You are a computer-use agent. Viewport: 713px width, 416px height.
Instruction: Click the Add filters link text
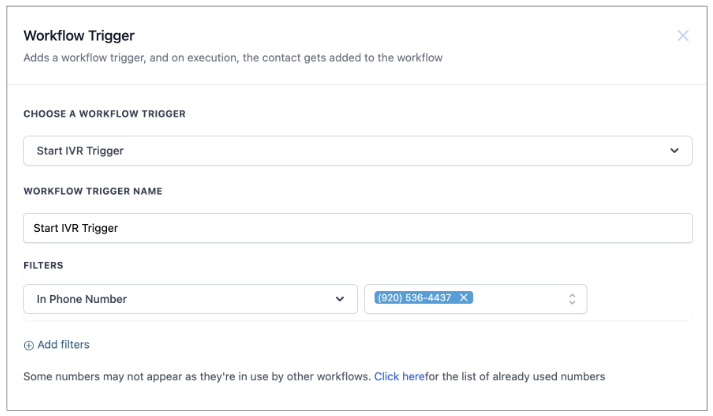click(63, 345)
